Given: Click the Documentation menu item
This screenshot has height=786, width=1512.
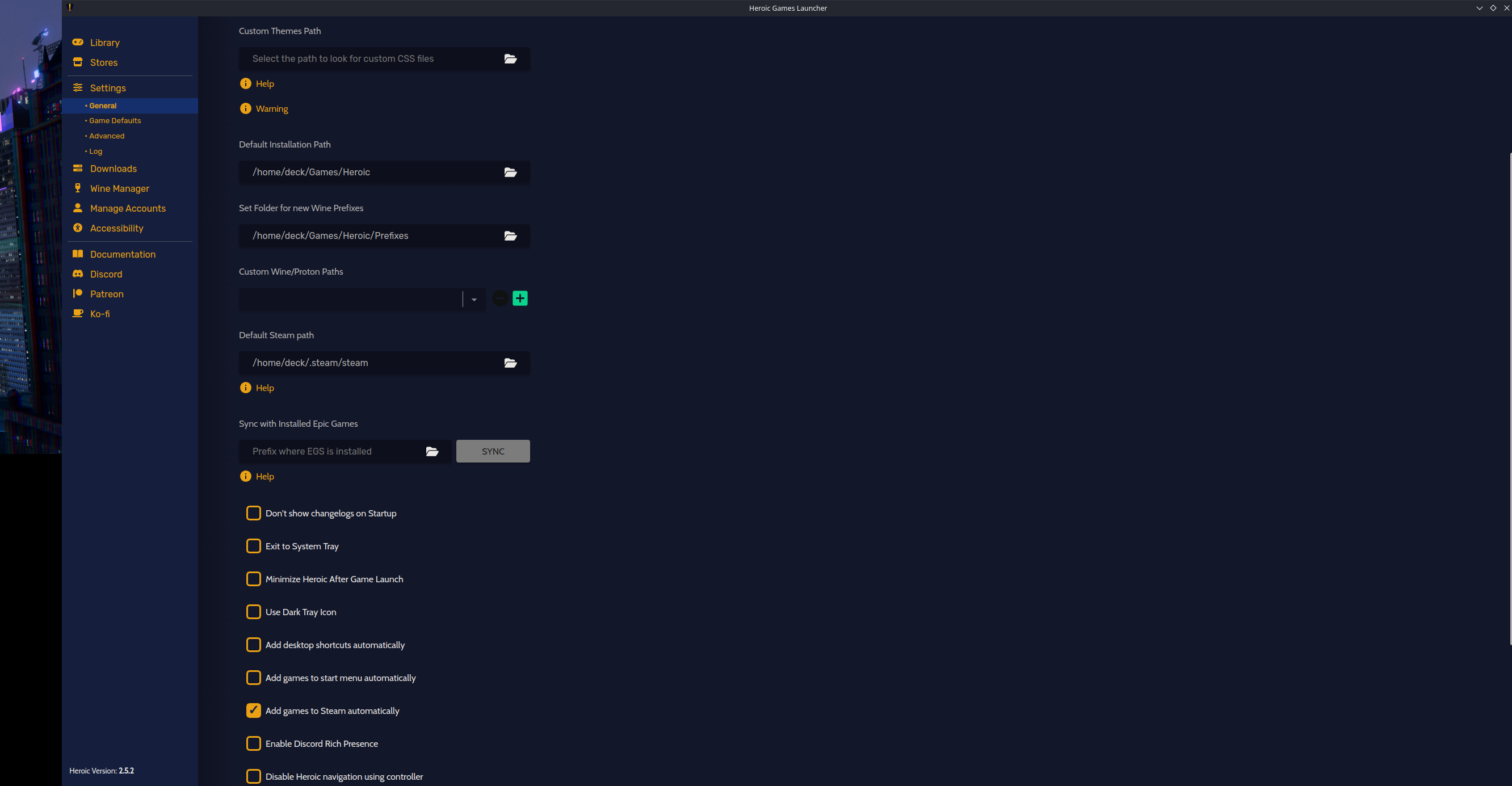Looking at the screenshot, I should click(x=123, y=254).
